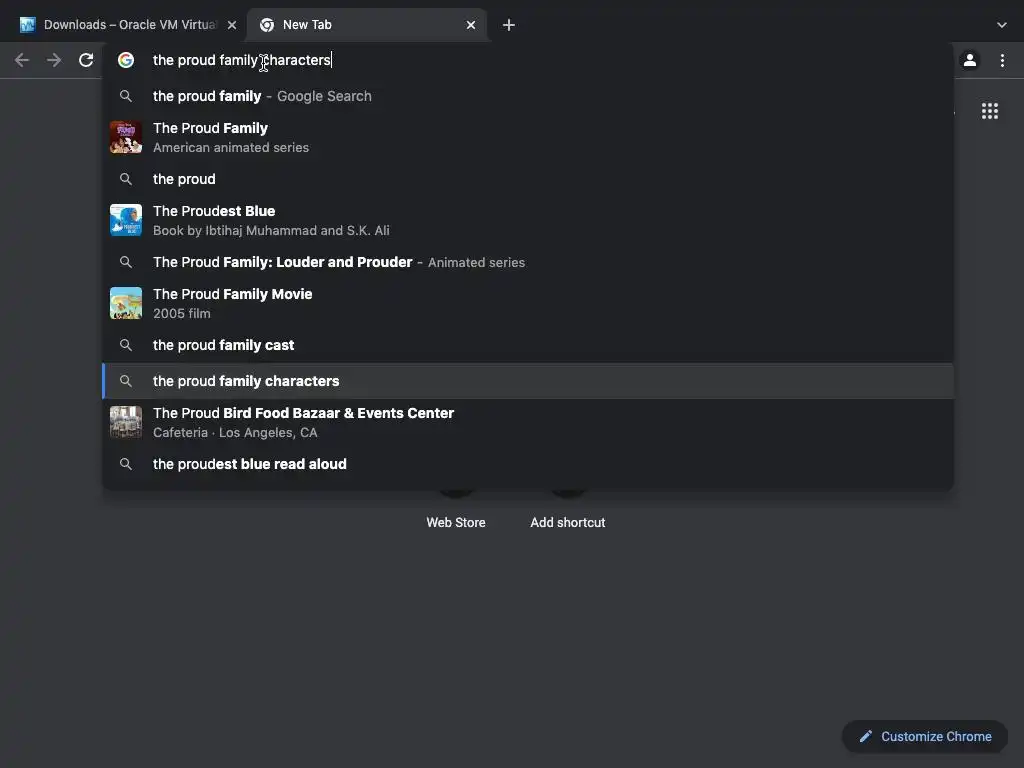
Task: Select 'the proud family cast' suggestion
Action: (x=223, y=345)
